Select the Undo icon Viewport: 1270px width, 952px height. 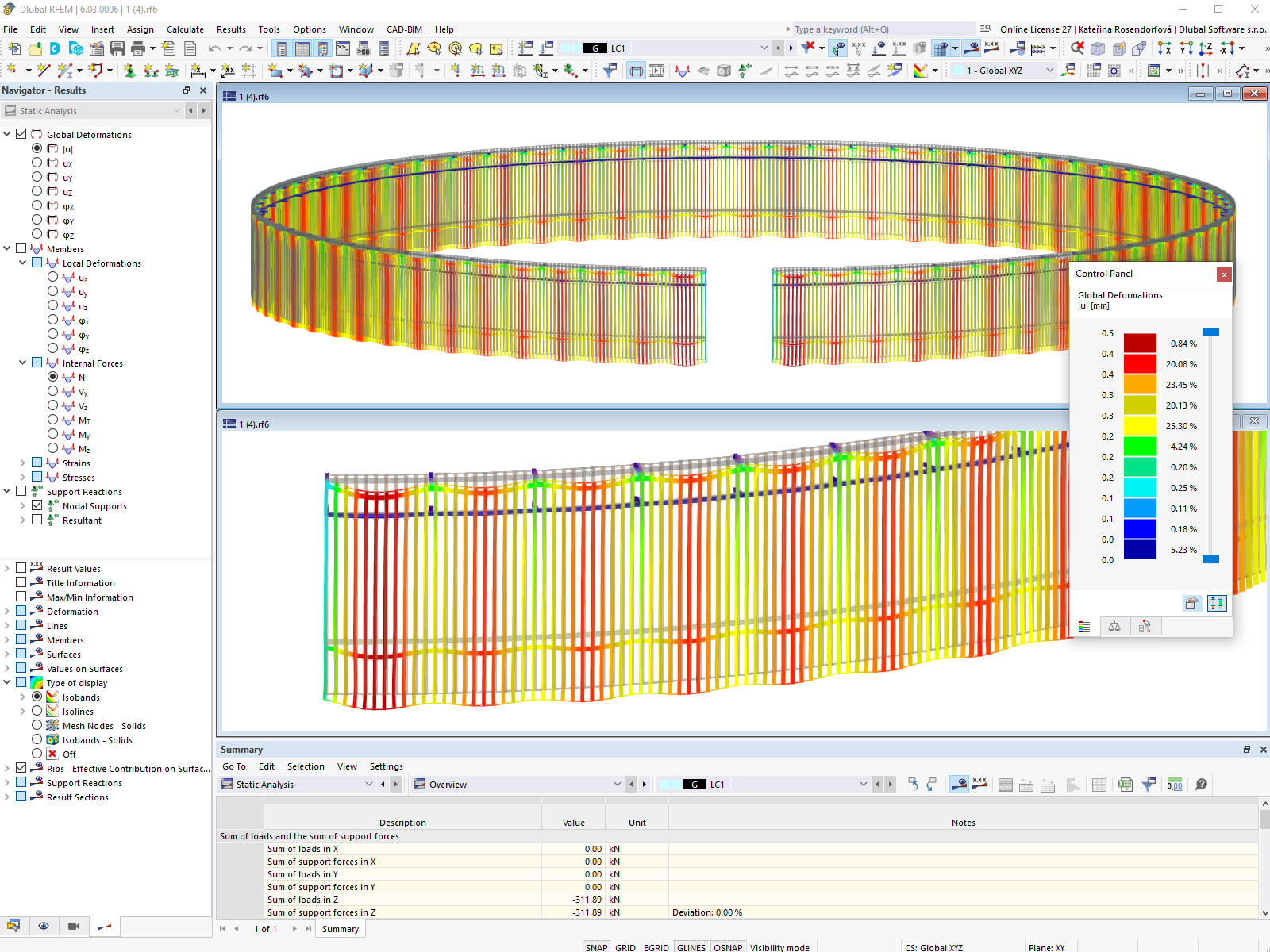(x=214, y=48)
